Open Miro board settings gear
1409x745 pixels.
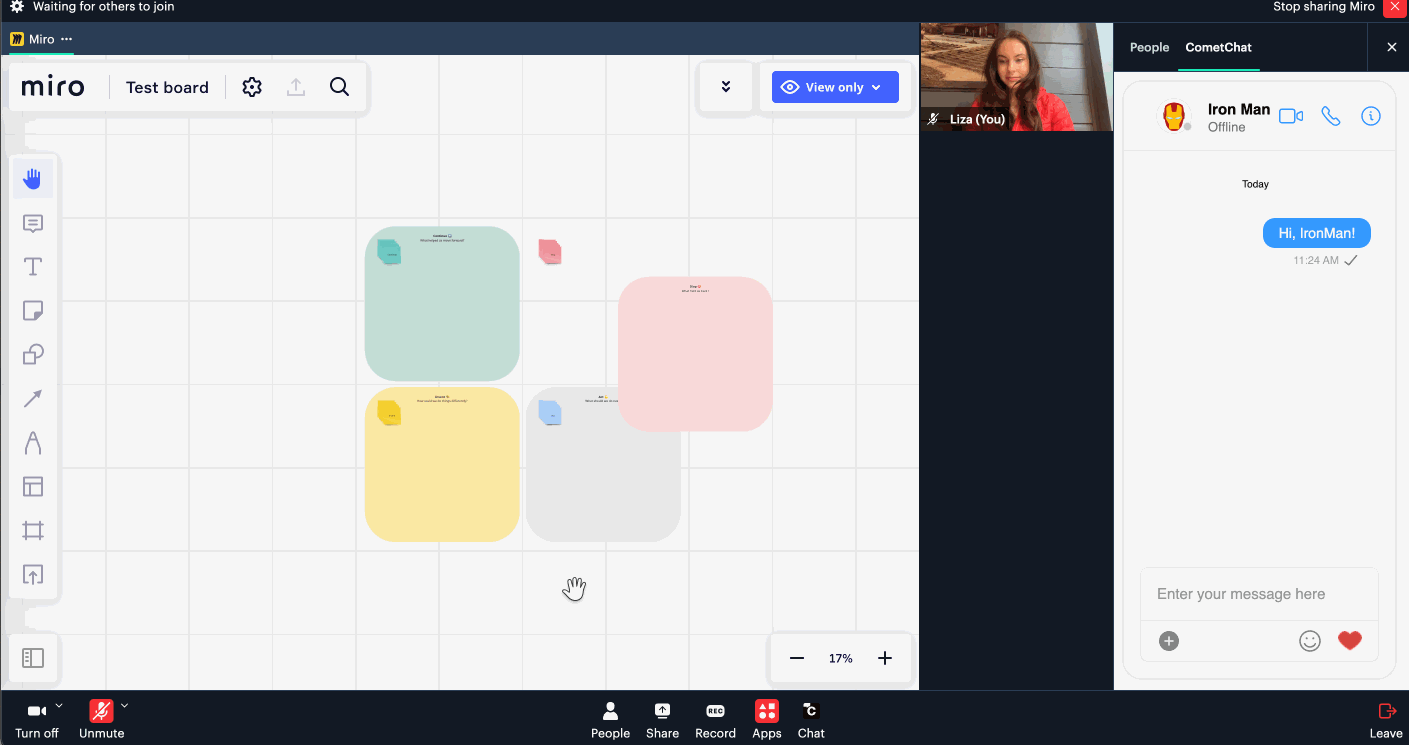click(x=252, y=87)
